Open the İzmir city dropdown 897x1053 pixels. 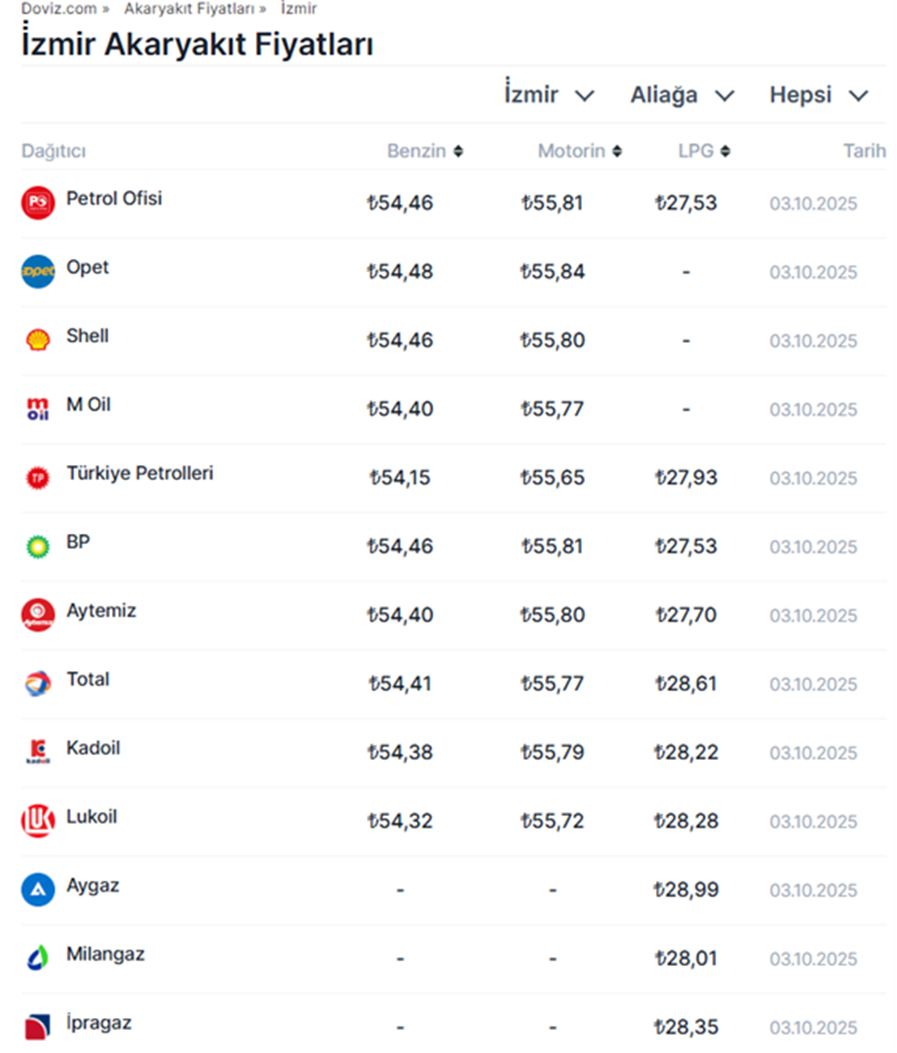pyautogui.click(x=549, y=96)
